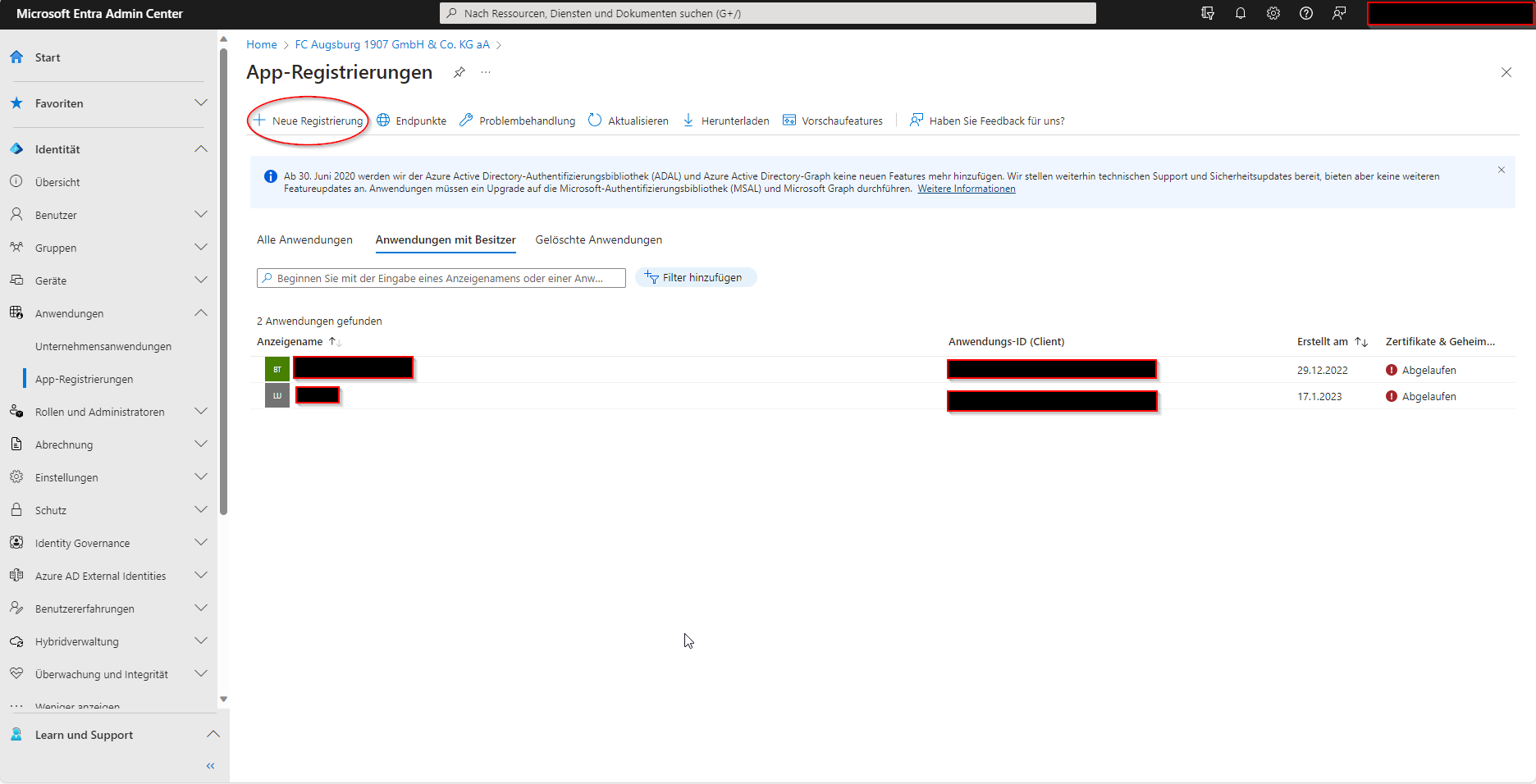Close the App-Registrierungen blade
This screenshot has width=1536, height=784.
1506,72
